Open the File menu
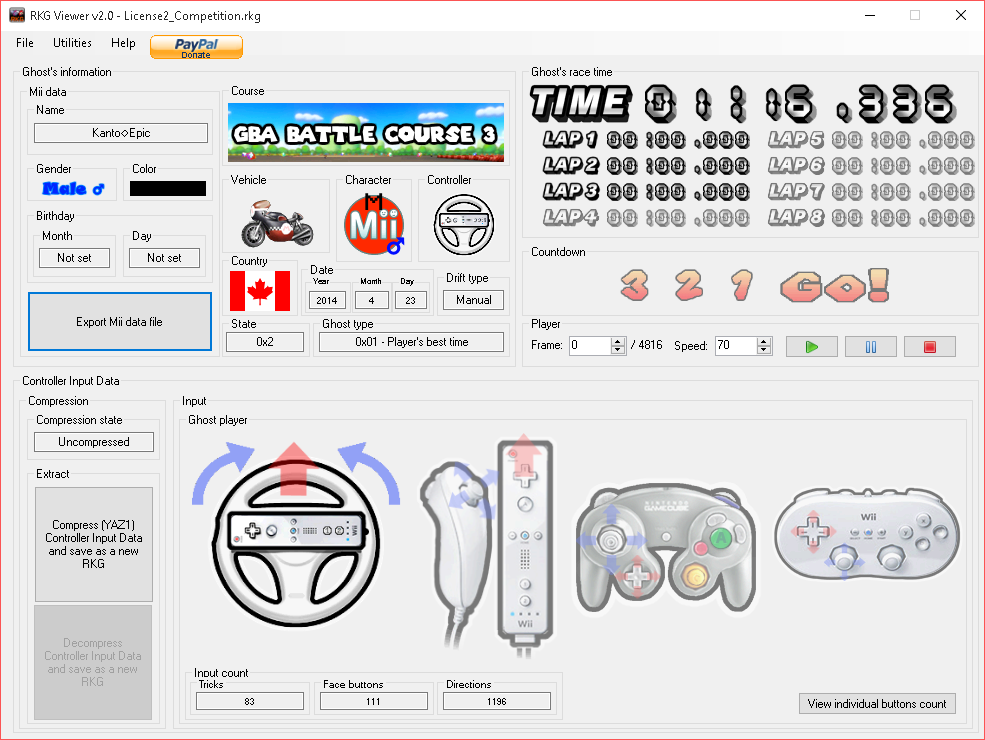 click(x=25, y=43)
